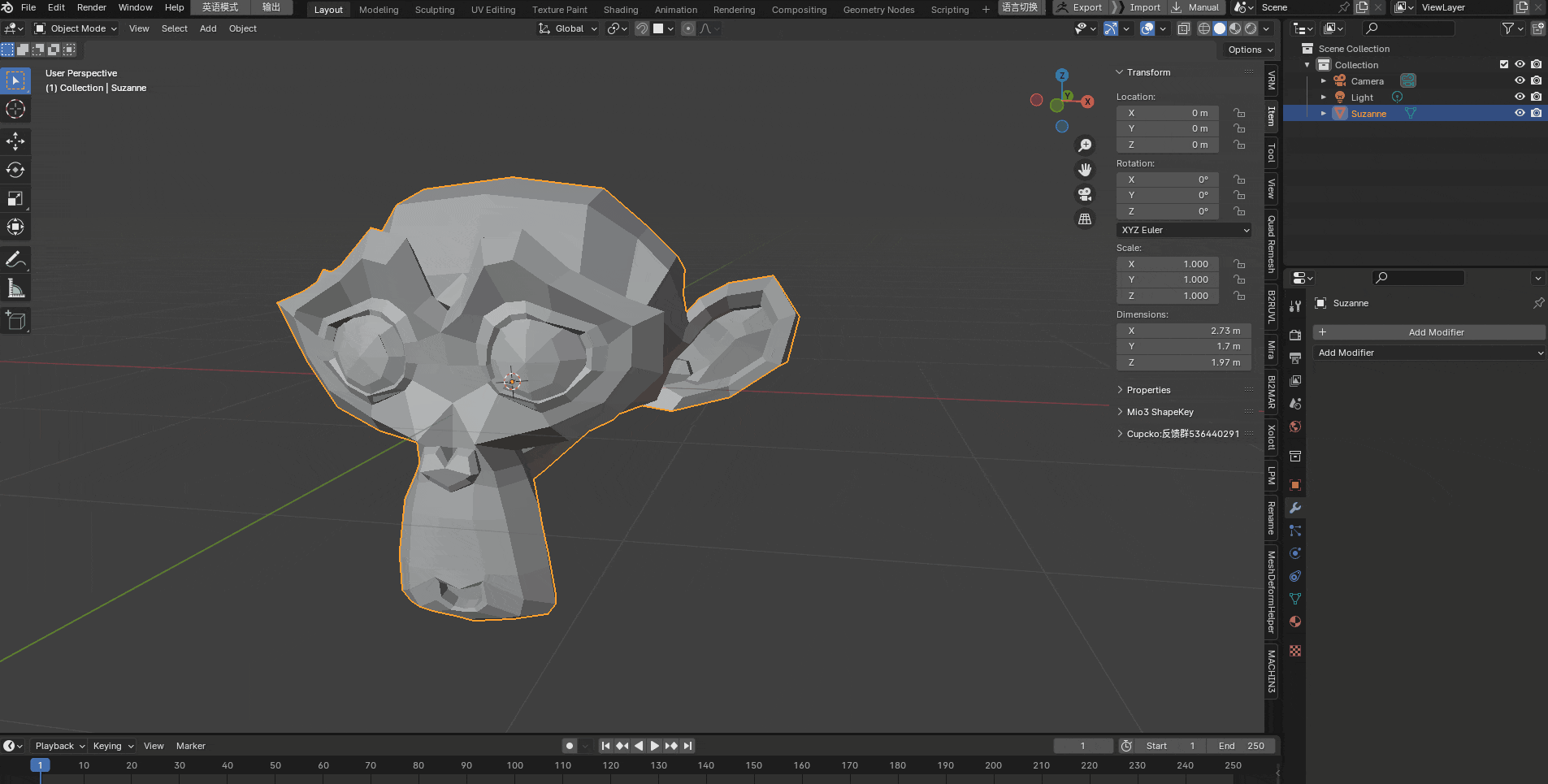
Task: Disable Suzanne in renders camera icon
Action: point(1536,113)
